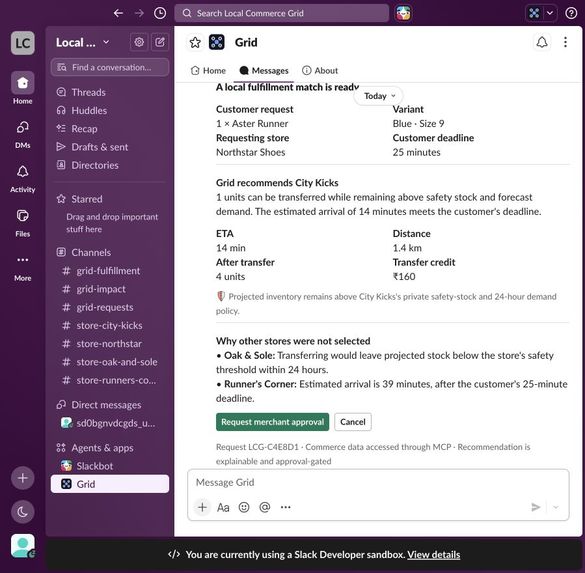This screenshot has height=573, width=585.
Task: Open DMs in the left rail
Action: (23, 134)
